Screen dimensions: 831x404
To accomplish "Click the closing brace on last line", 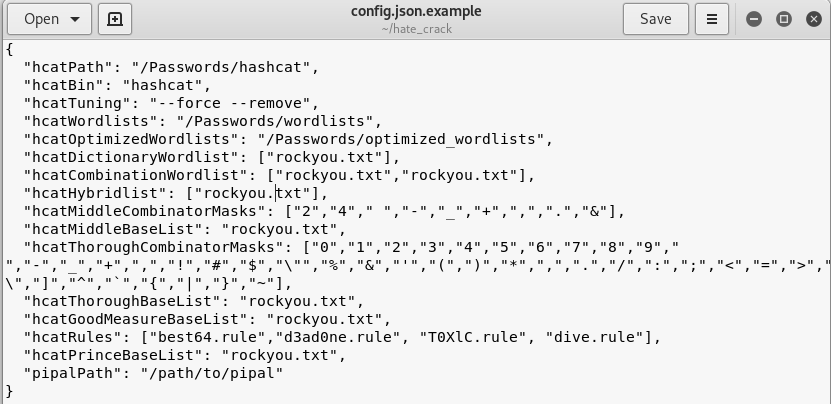I will (9, 391).
